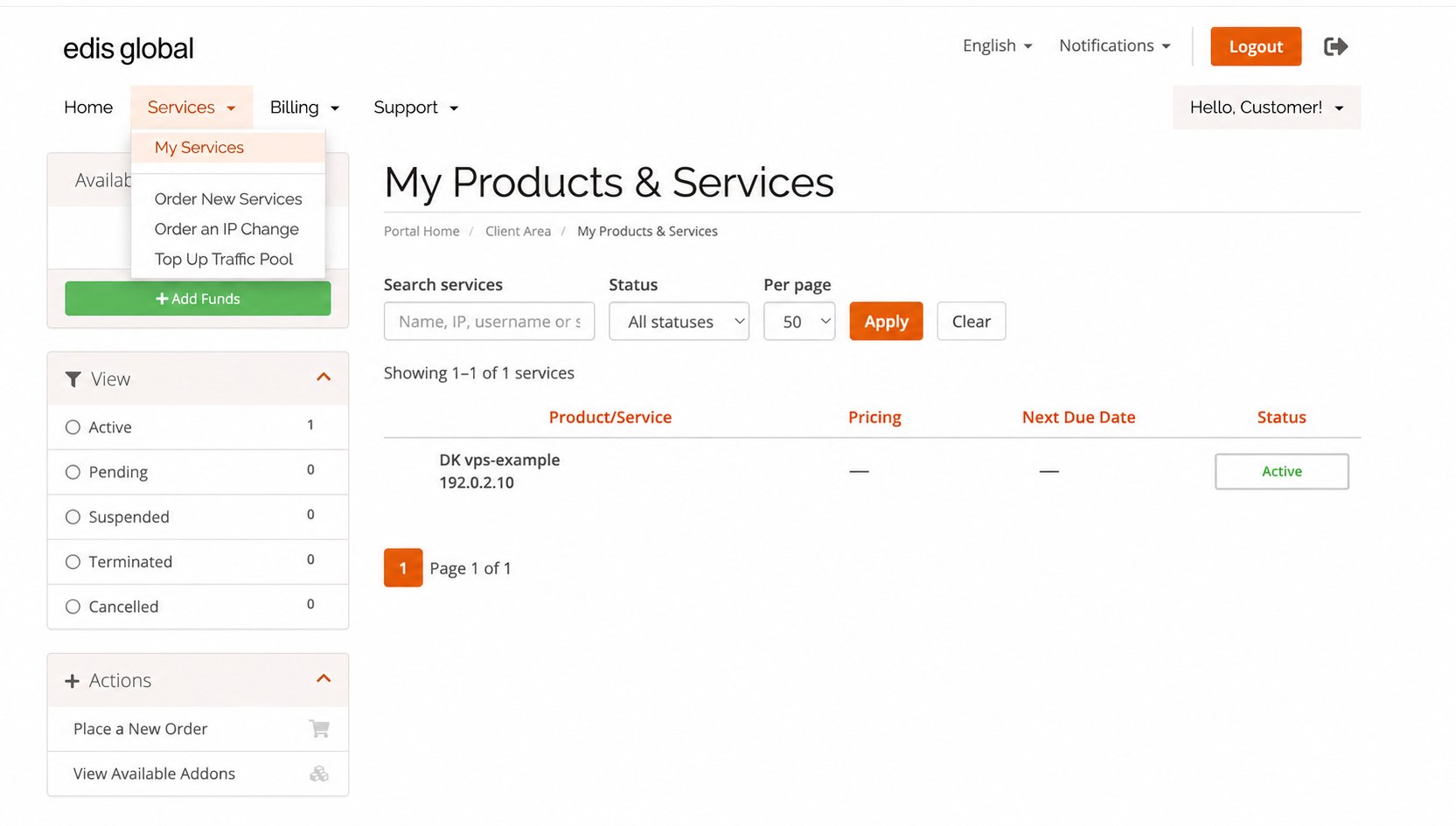Click the DK vps-example service row name
The image size is (1456, 826).
point(499,460)
